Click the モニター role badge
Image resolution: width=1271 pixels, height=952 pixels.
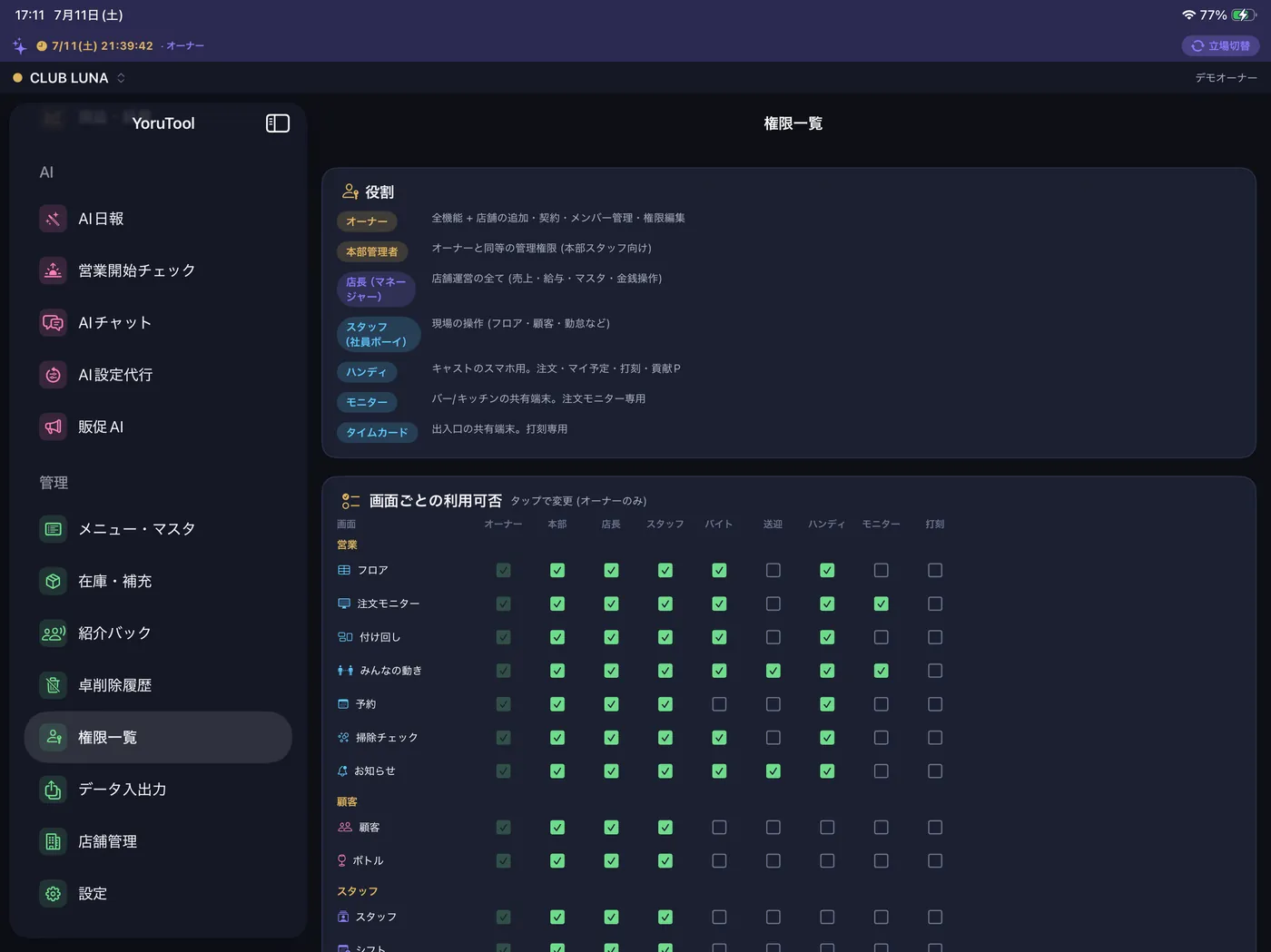point(367,402)
